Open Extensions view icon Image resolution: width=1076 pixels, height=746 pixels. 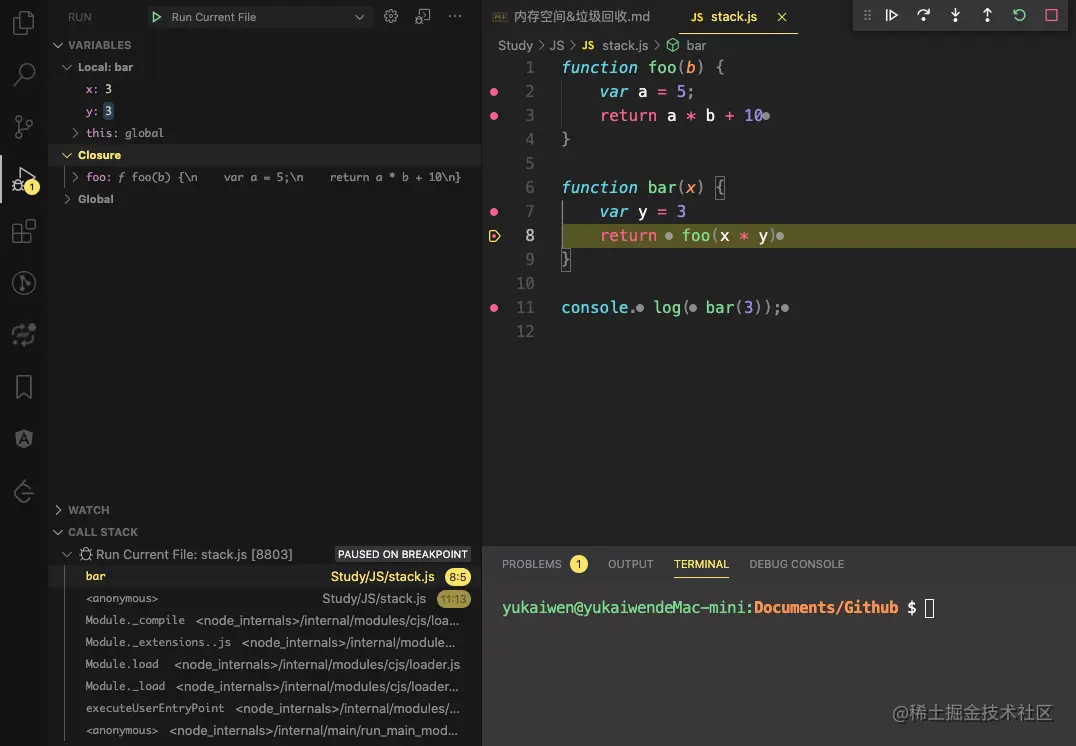click(23, 231)
